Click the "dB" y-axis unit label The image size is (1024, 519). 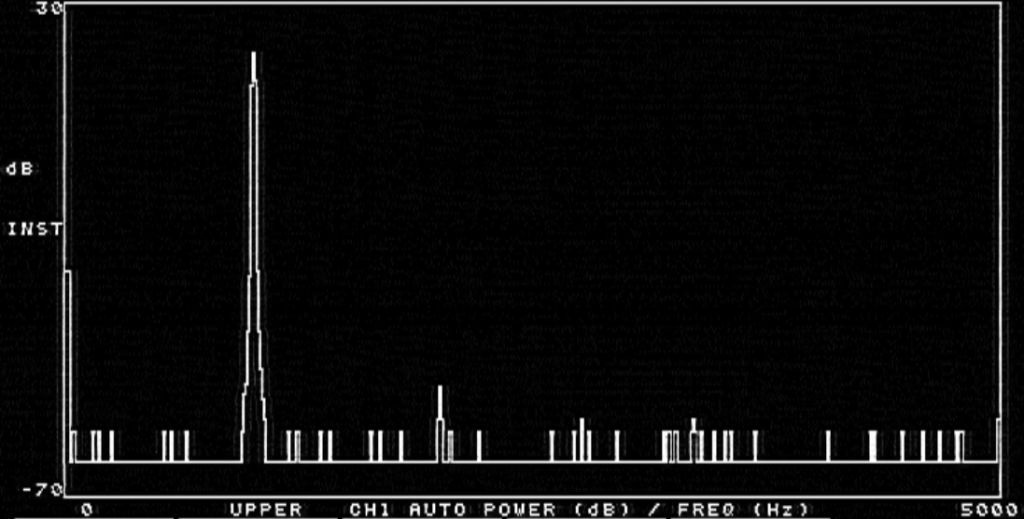point(20,169)
